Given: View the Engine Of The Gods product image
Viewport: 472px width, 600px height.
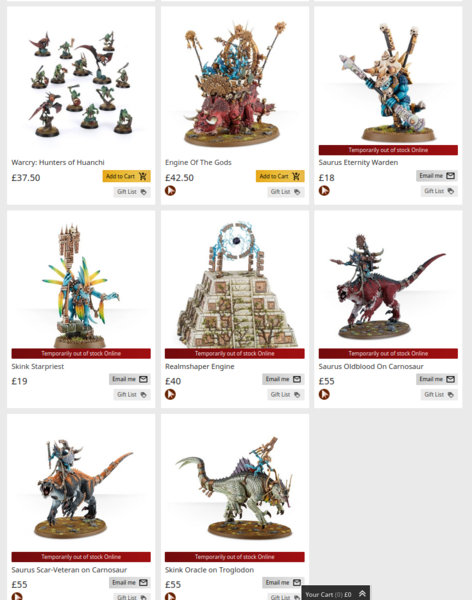Looking at the screenshot, I should pyautogui.click(x=235, y=83).
